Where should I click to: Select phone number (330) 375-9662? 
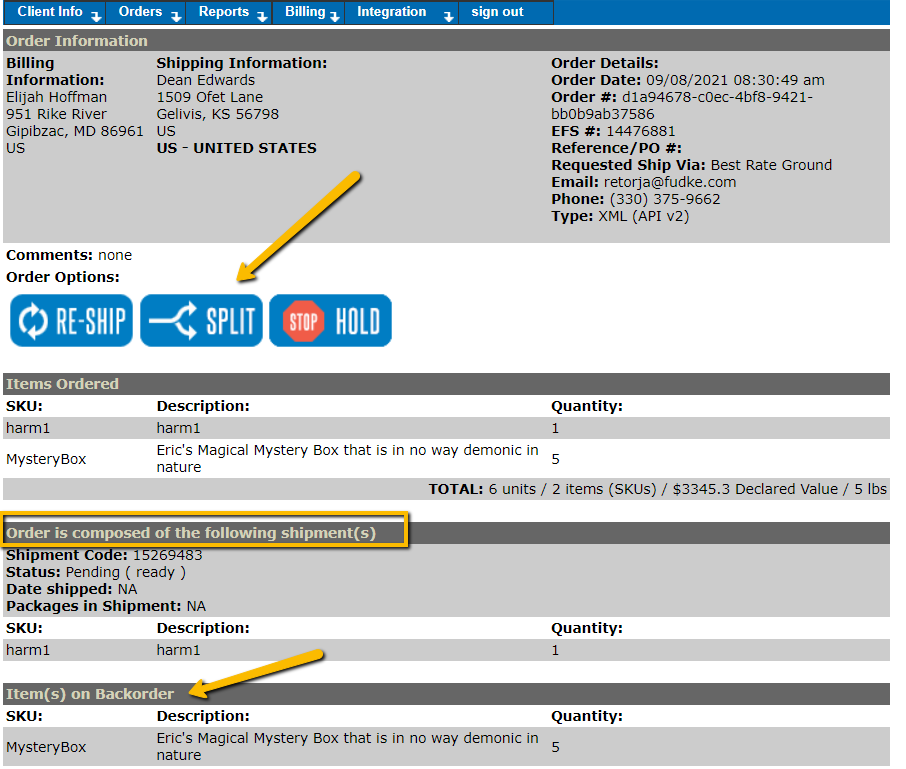pyautogui.click(x=665, y=199)
